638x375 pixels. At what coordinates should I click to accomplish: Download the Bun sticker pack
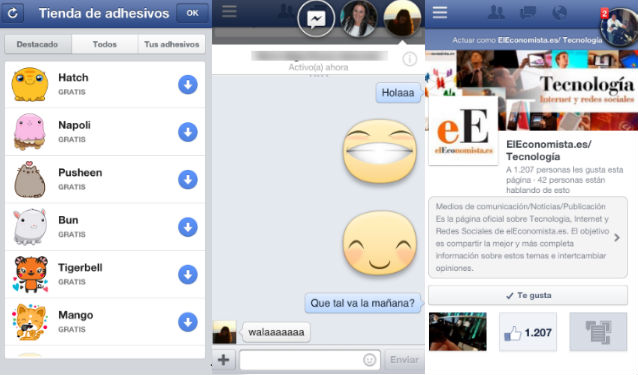coord(188,227)
